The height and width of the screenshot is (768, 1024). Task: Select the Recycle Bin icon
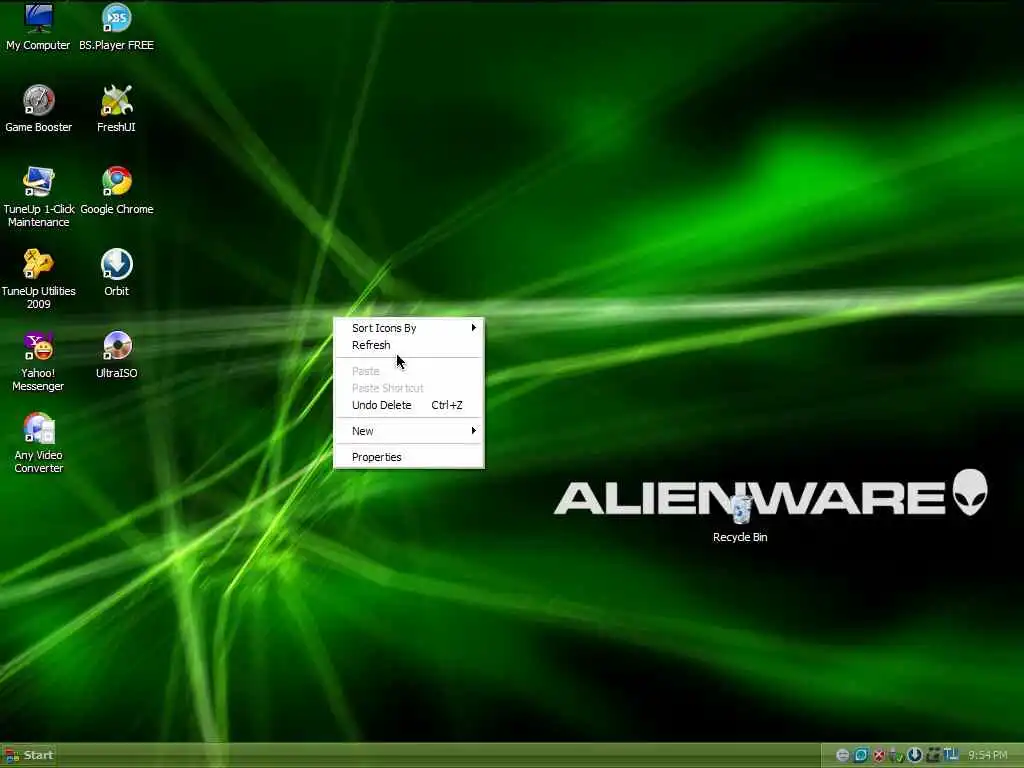740,519
